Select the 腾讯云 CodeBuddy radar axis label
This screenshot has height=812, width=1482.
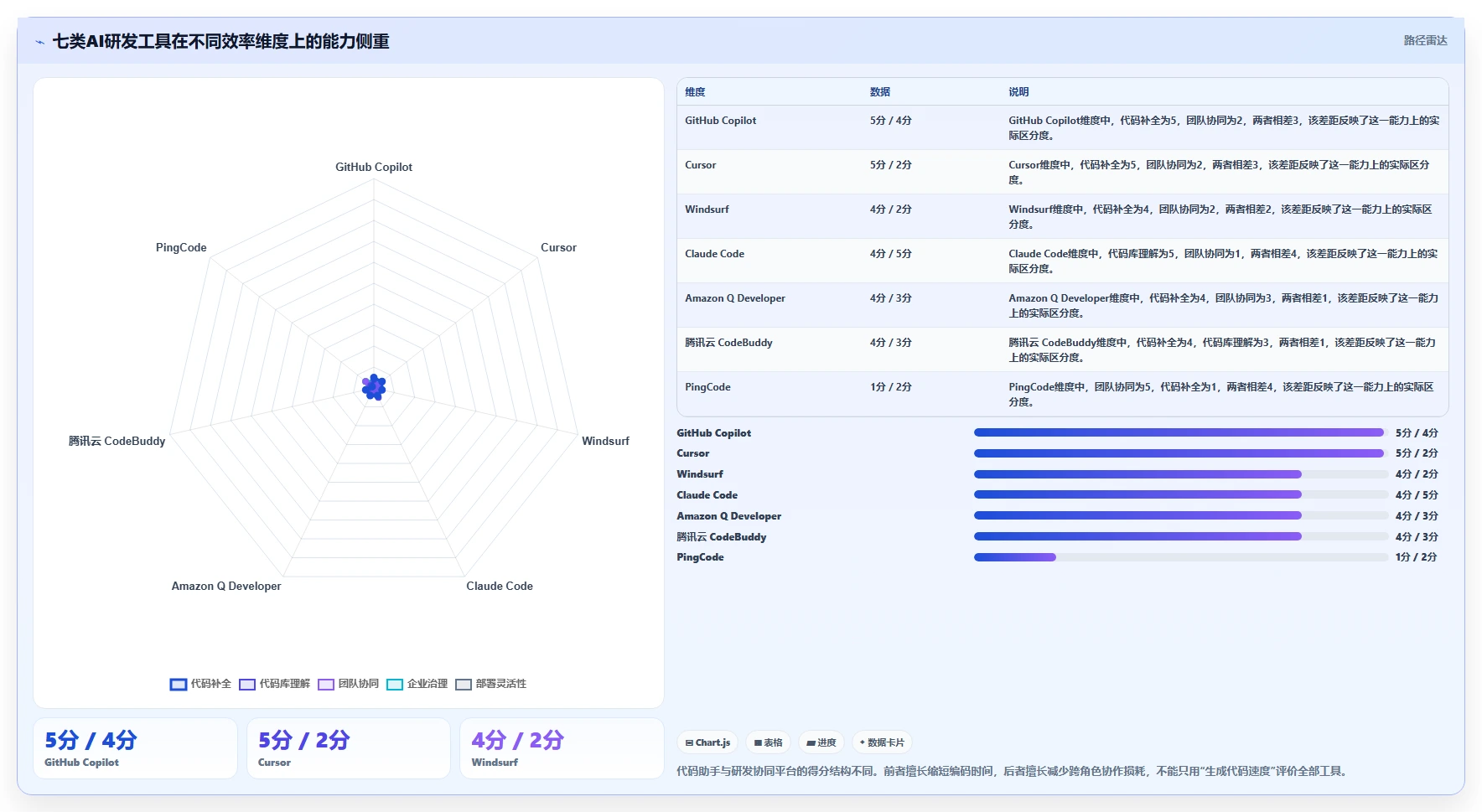point(117,441)
